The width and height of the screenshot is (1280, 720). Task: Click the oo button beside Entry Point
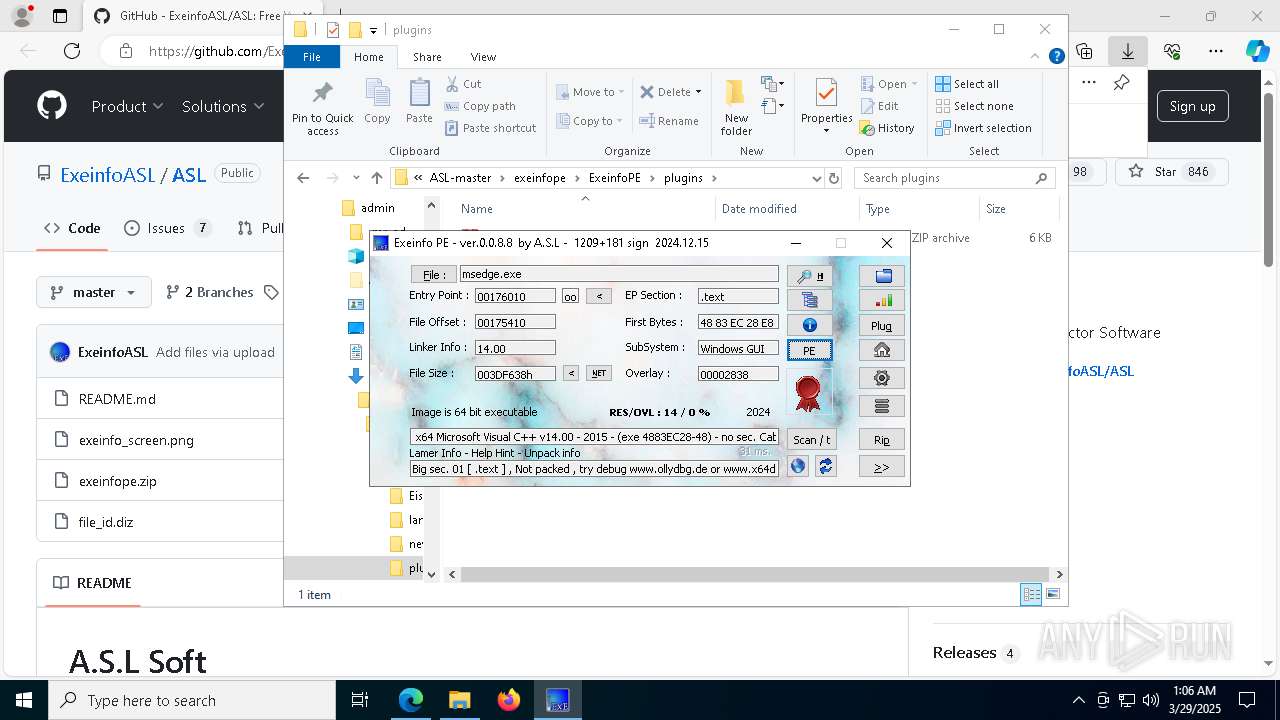(570, 296)
